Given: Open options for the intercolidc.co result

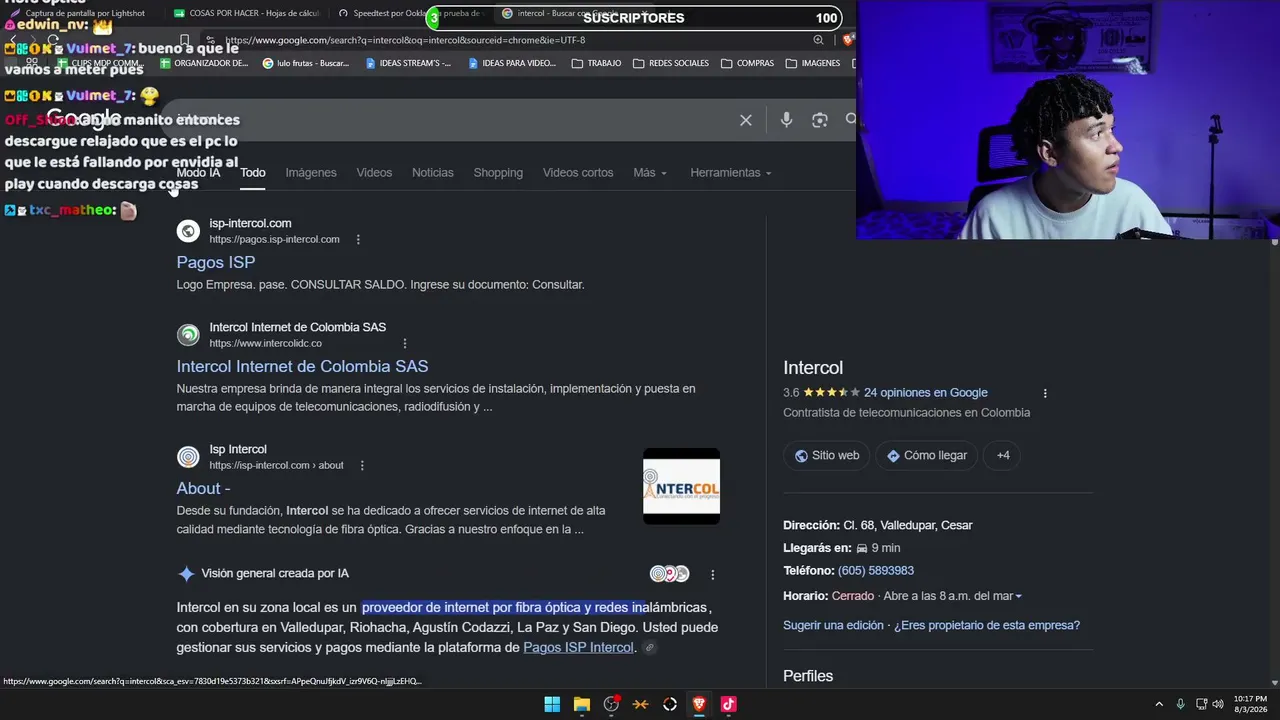Looking at the screenshot, I should (x=405, y=344).
